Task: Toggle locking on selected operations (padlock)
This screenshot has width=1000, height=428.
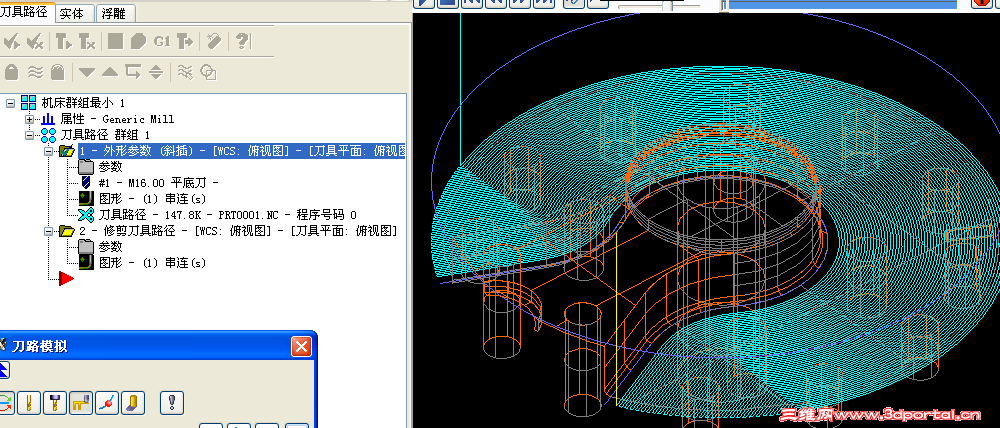Action: tap(11, 71)
